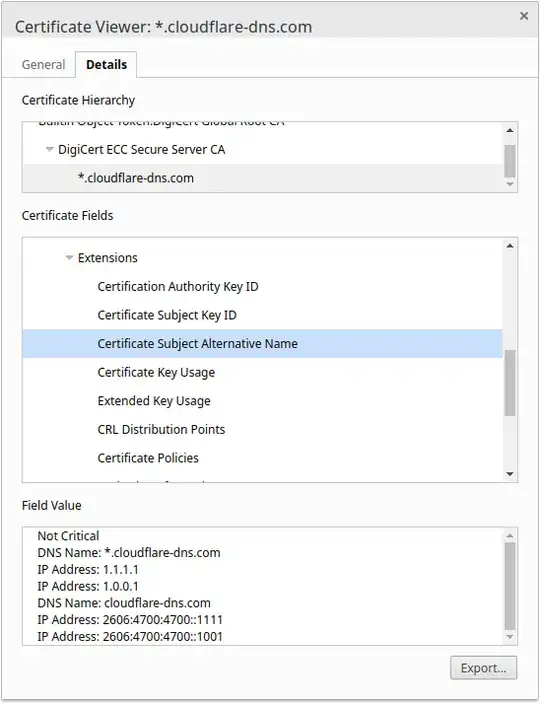Select Certificate Subject Key ID field
The width and height of the screenshot is (540, 704).
263,315
